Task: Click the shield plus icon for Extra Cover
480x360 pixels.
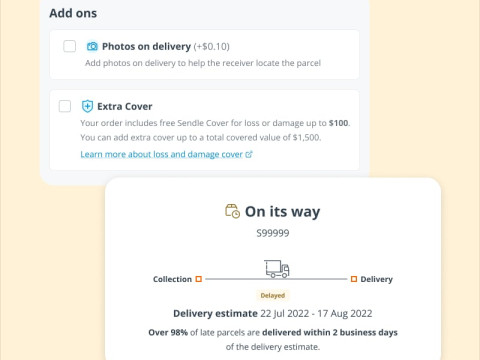Action: click(x=87, y=106)
